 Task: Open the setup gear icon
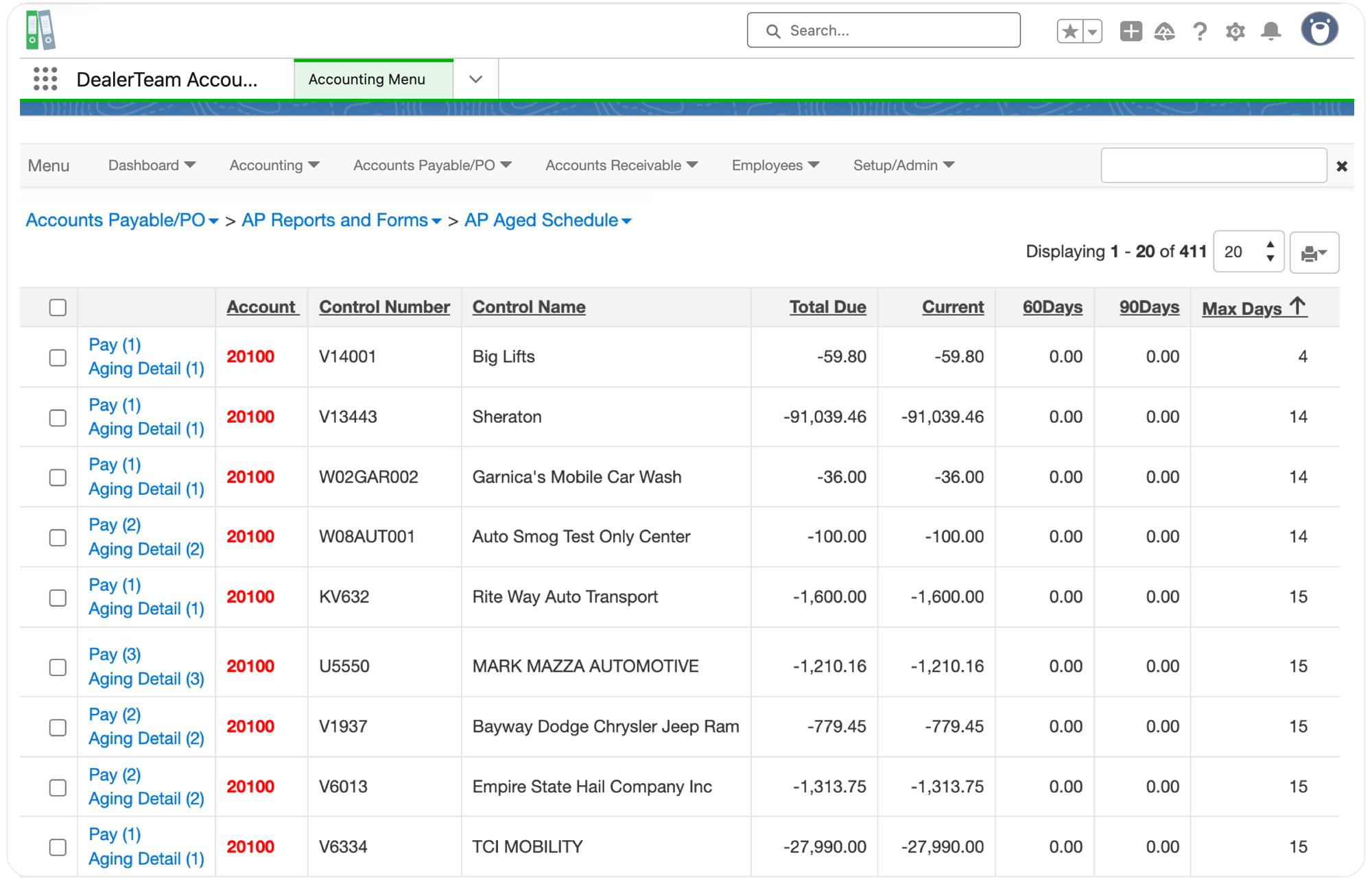click(x=1235, y=31)
